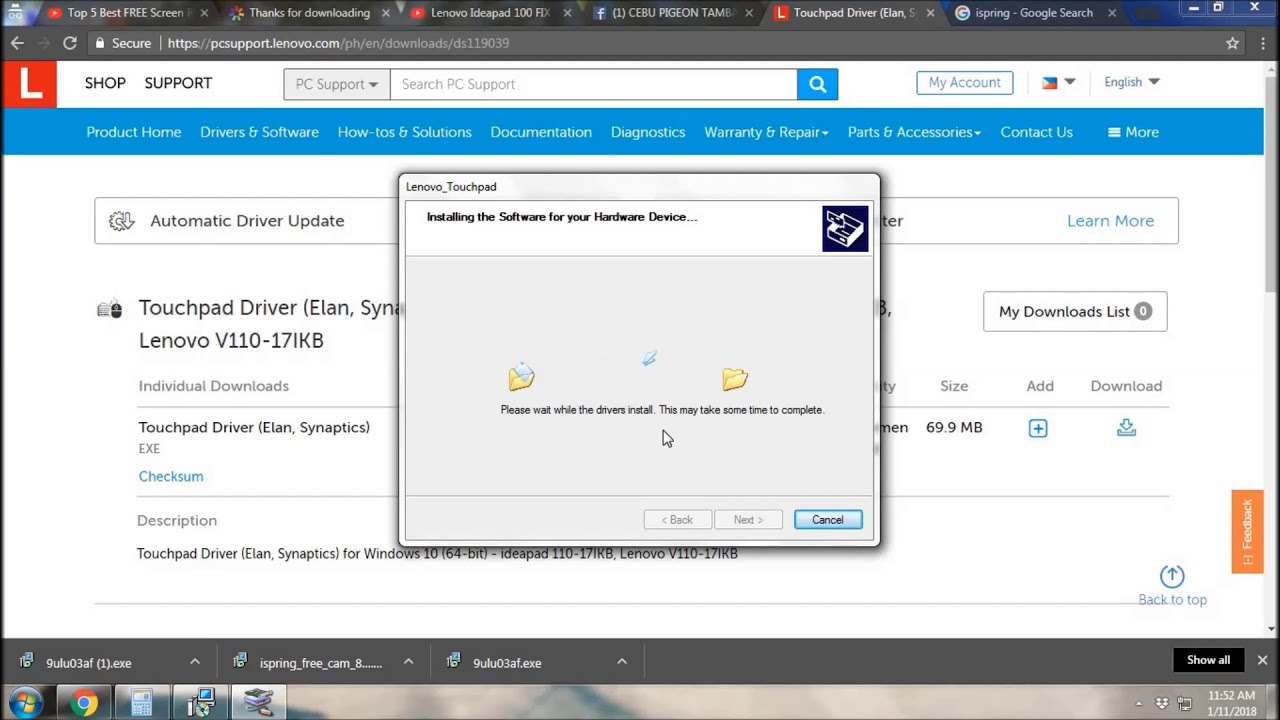Click Show all downloads button
This screenshot has height=720, width=1280.
click(x=1208, y=660)
